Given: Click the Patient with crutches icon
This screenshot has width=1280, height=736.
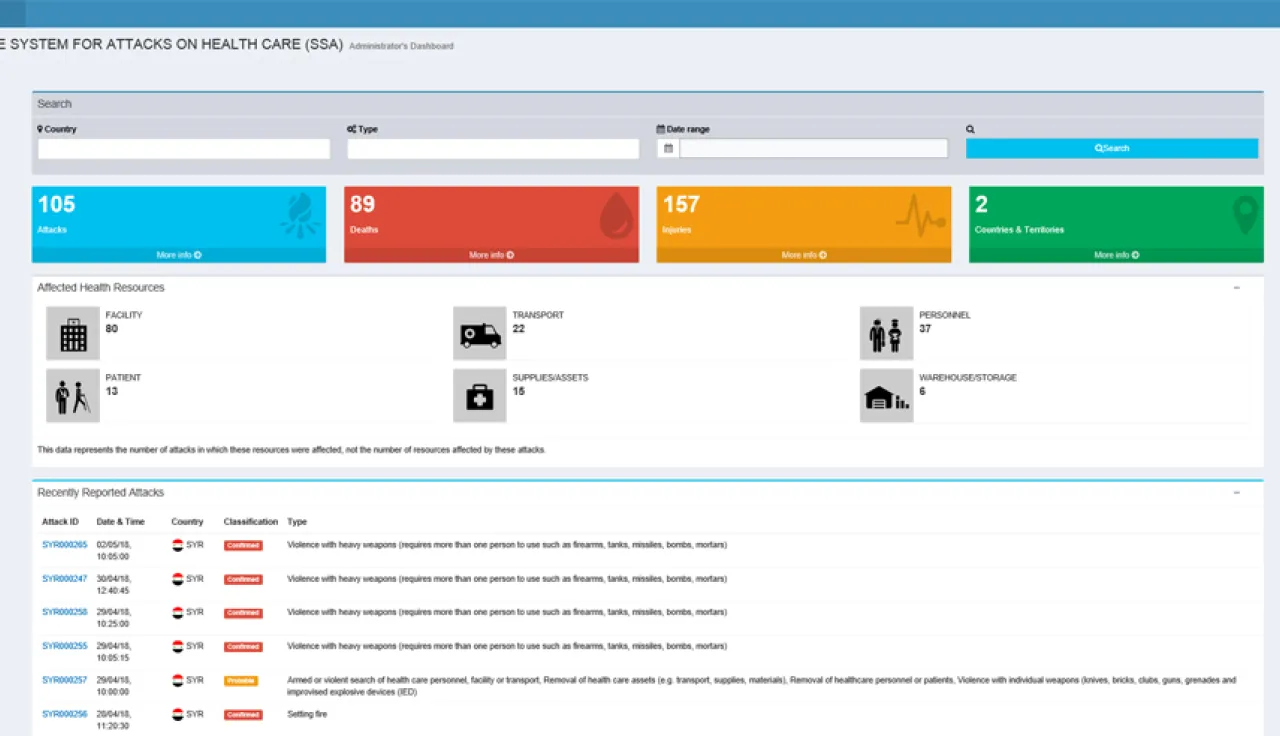Looking at the screenshot, I should [x=73, y=396].
